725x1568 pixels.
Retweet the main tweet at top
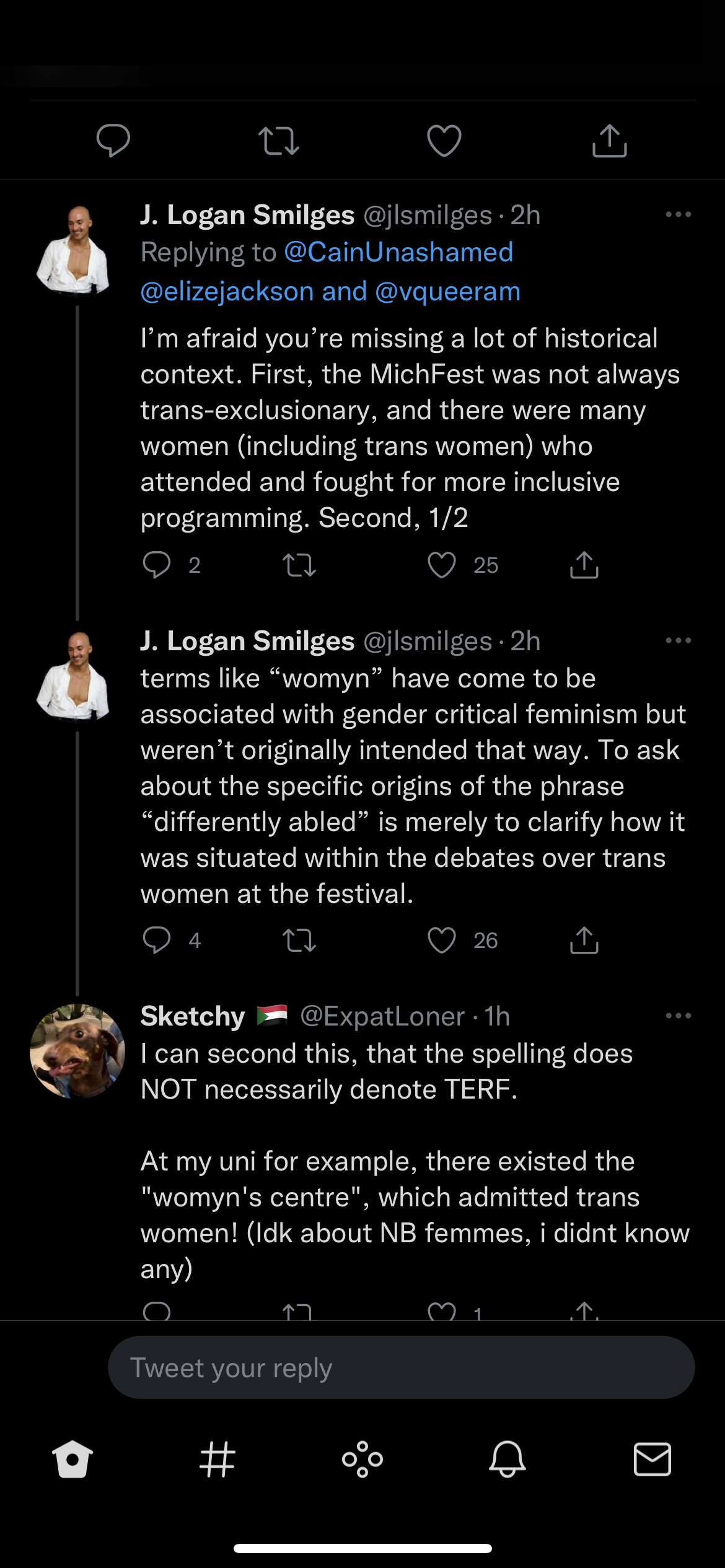[279, 141]
